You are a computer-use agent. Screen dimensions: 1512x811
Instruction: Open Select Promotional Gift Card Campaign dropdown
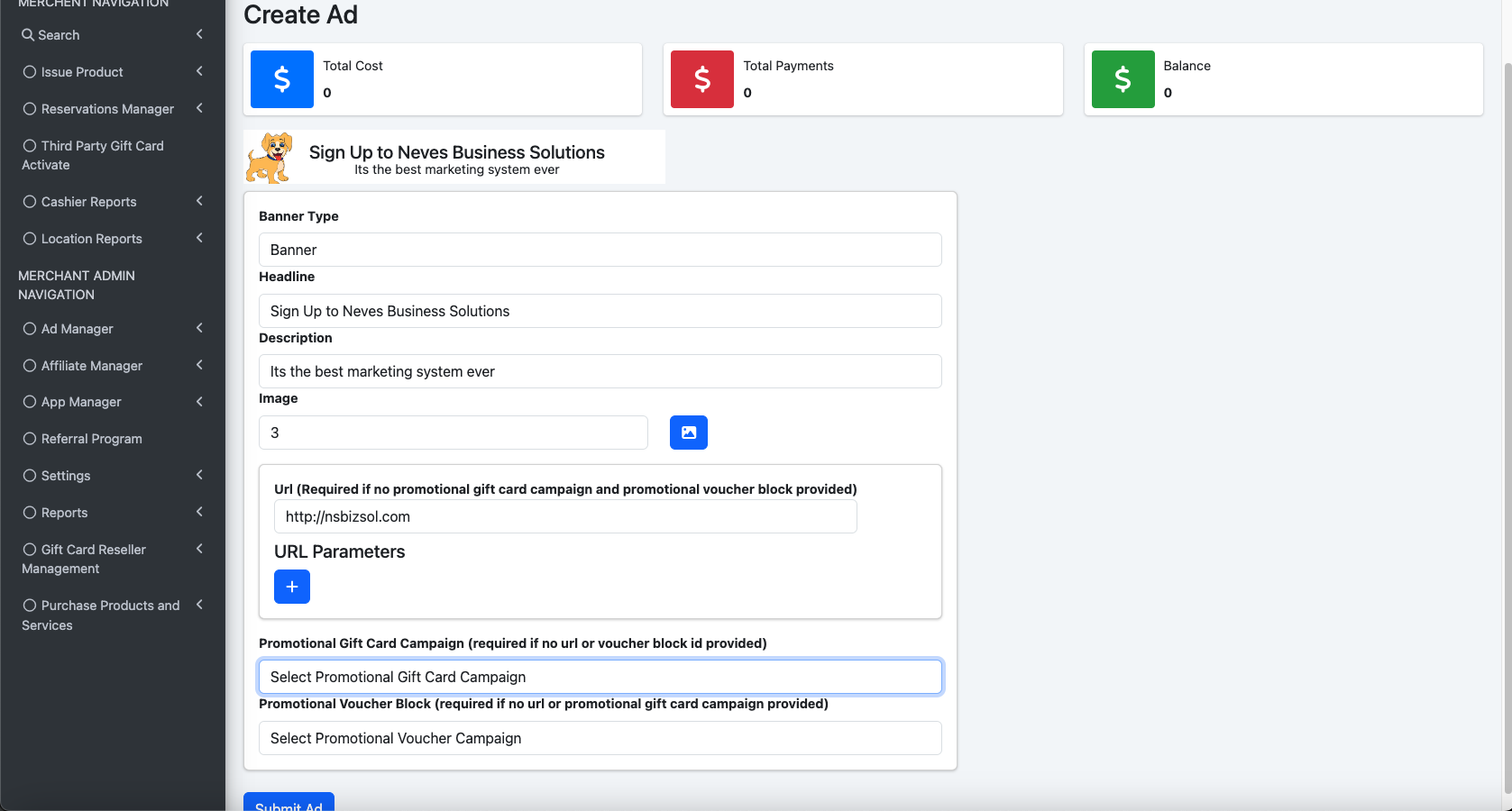600,677
